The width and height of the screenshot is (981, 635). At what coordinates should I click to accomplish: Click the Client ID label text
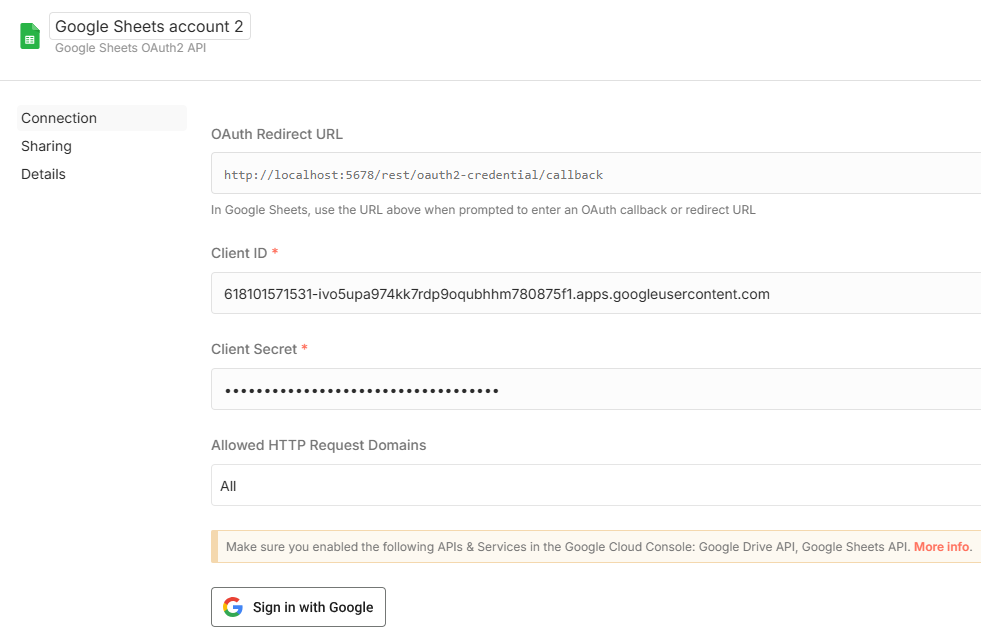click(239, 253)
